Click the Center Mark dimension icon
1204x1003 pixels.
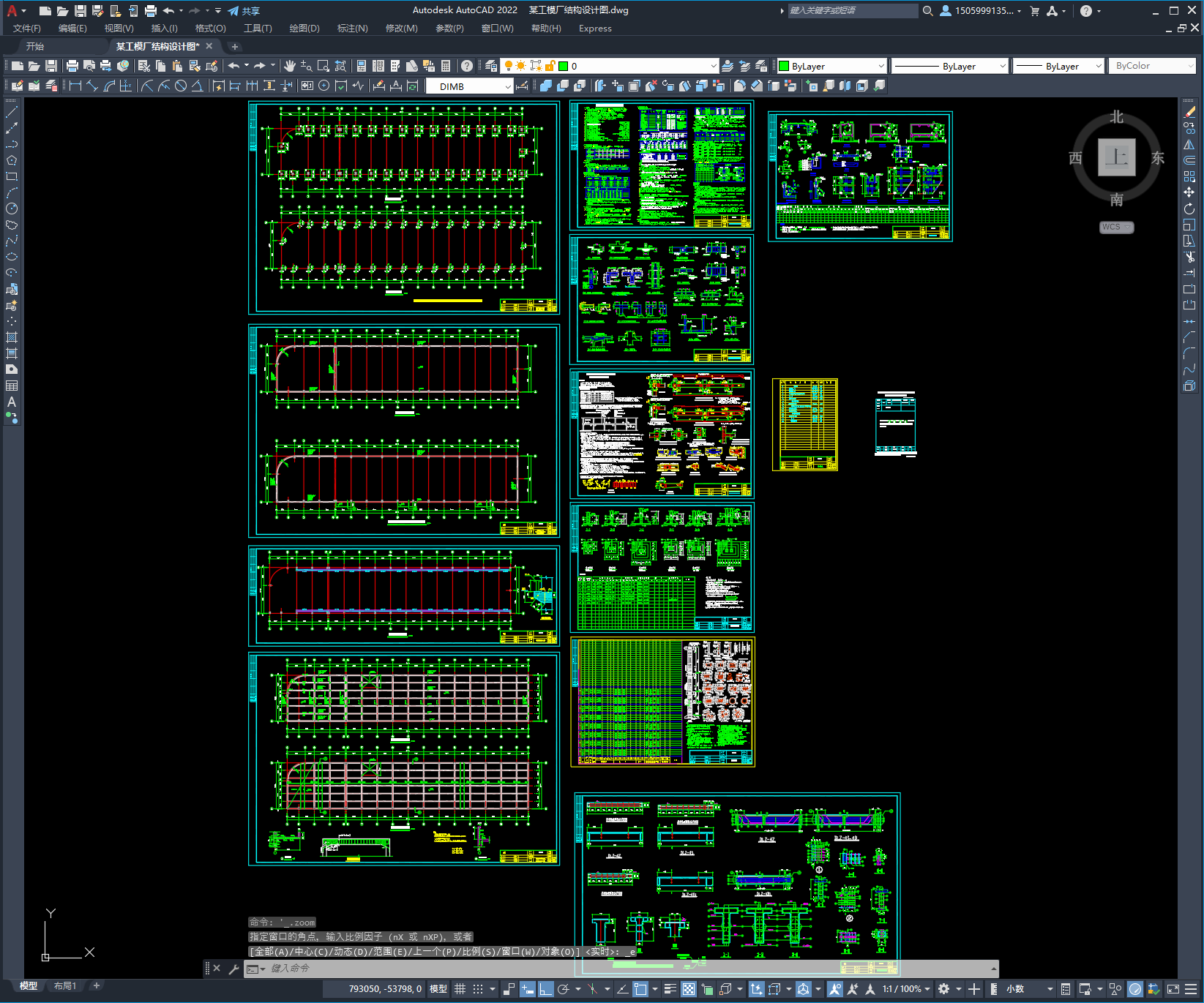324,86
